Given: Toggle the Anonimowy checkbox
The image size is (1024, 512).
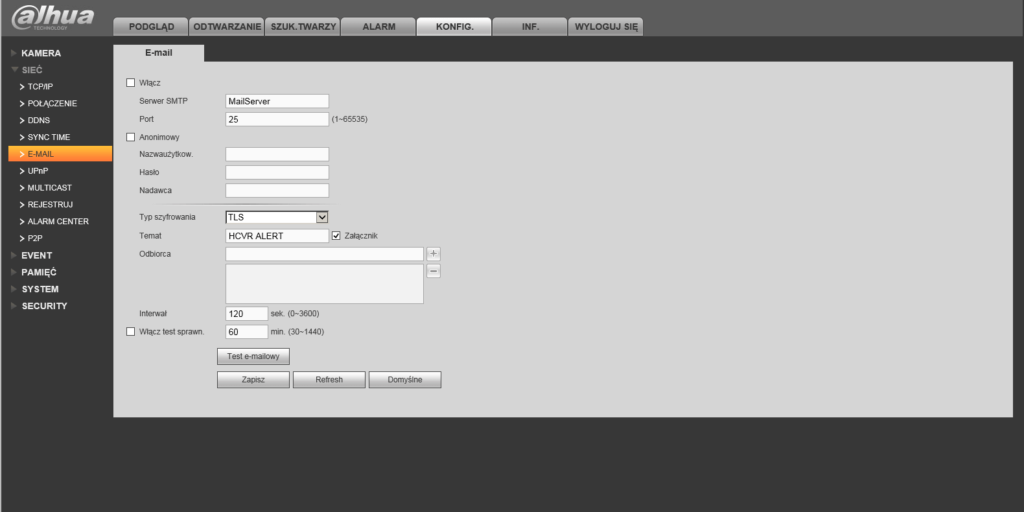Looking at the screenshot, I should (x=130, y=136).
